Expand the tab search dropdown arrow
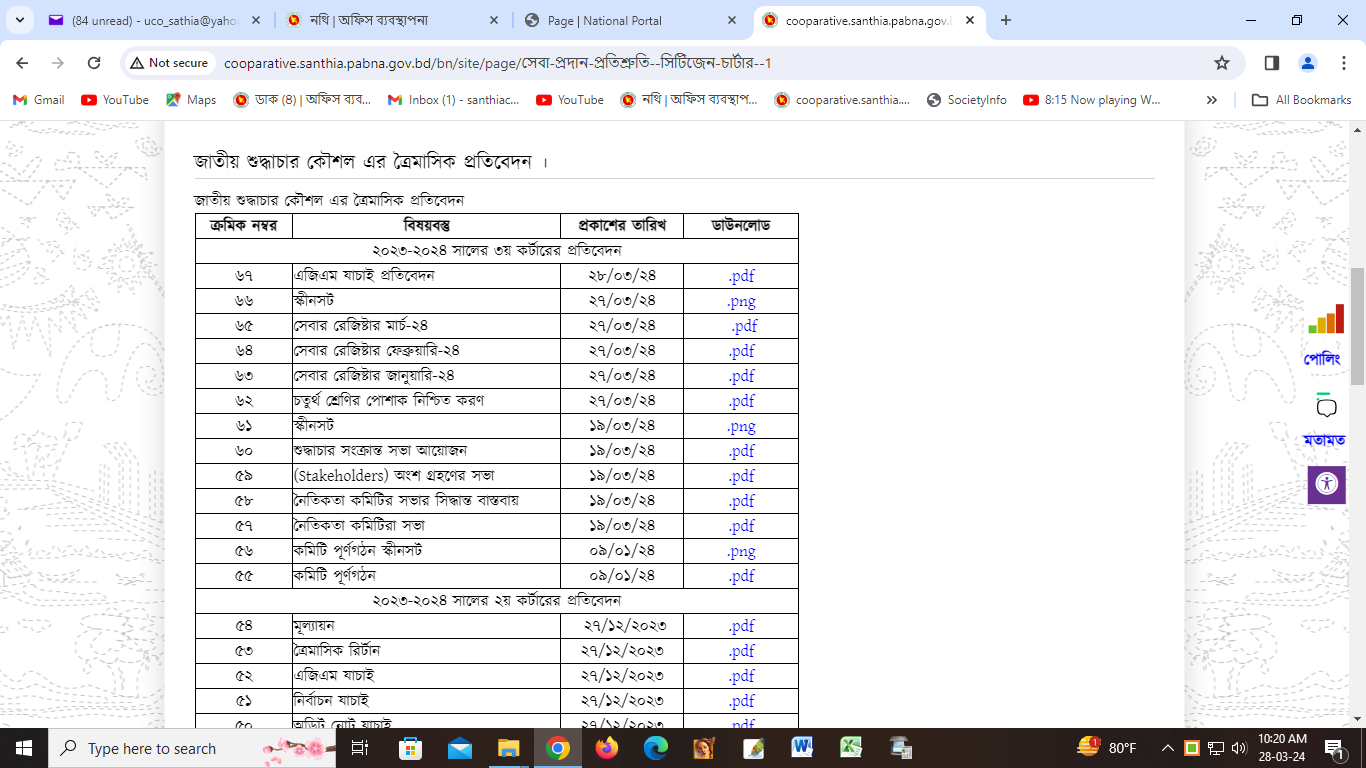The width and height of the screenshot is (1366, 768). click(x=19, y=20)
